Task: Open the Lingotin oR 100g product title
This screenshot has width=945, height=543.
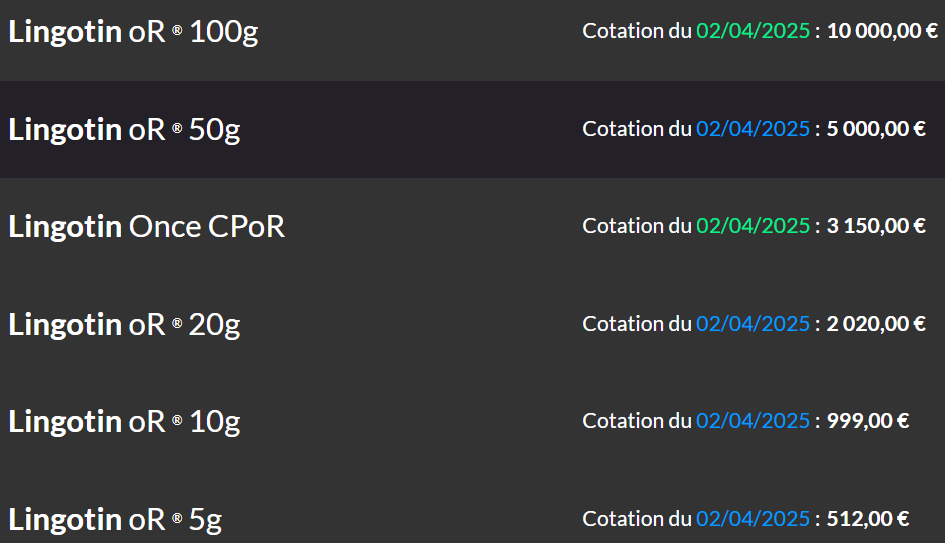Action: pos(133,33)
